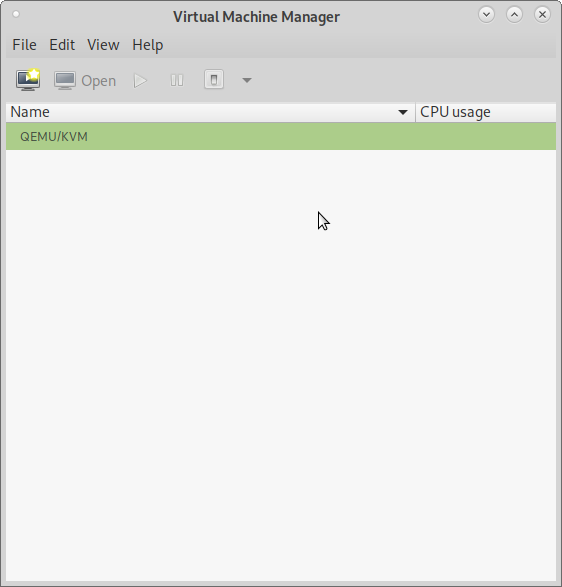562x587 pixels.
Task: Click the sort arrow in Name header
Action: click(x=403, y=112)
